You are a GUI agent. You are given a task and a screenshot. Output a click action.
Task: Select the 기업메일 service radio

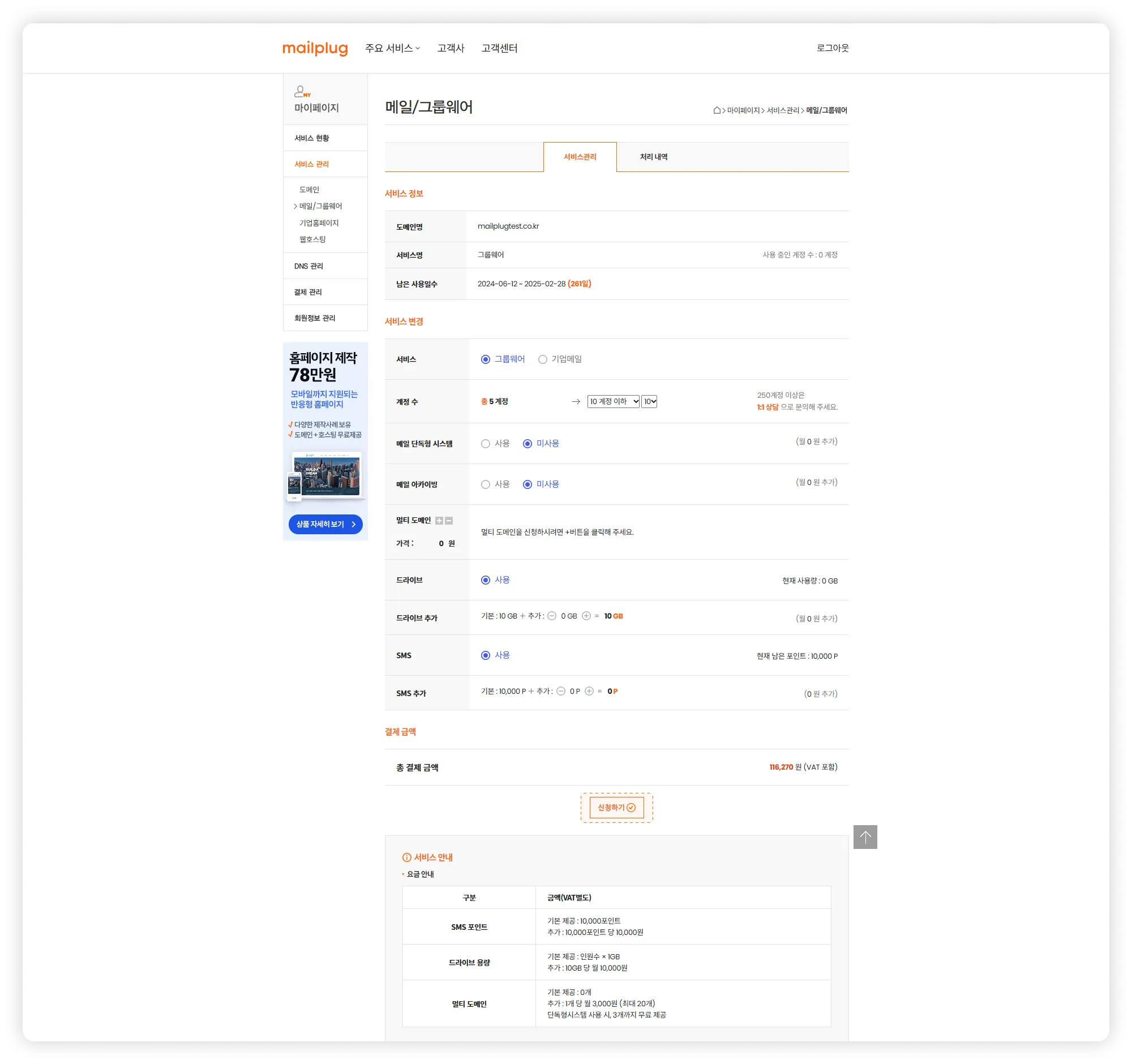pyautogui.click(x=543, y=359)
